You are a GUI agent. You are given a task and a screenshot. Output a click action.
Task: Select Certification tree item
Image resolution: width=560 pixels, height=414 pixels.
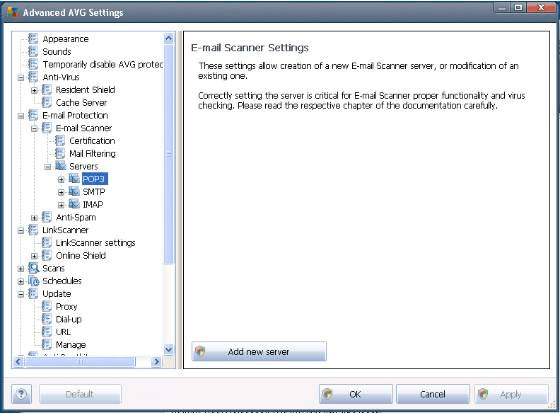click(92, 141)
